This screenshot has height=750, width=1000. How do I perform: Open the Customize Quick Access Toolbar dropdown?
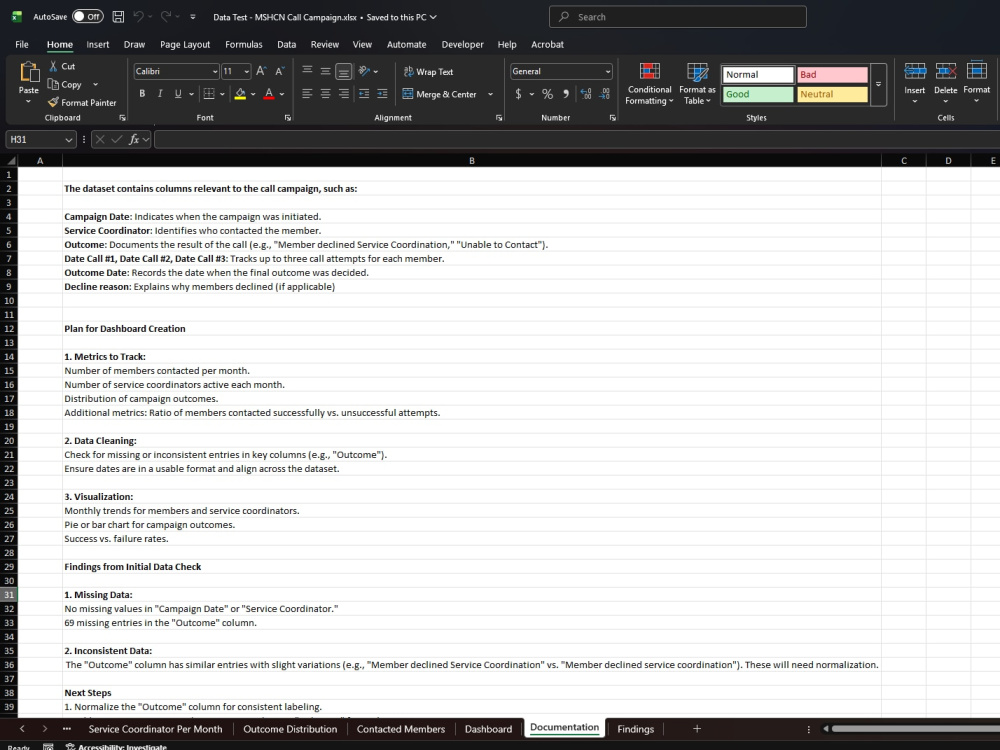(193, 17)
